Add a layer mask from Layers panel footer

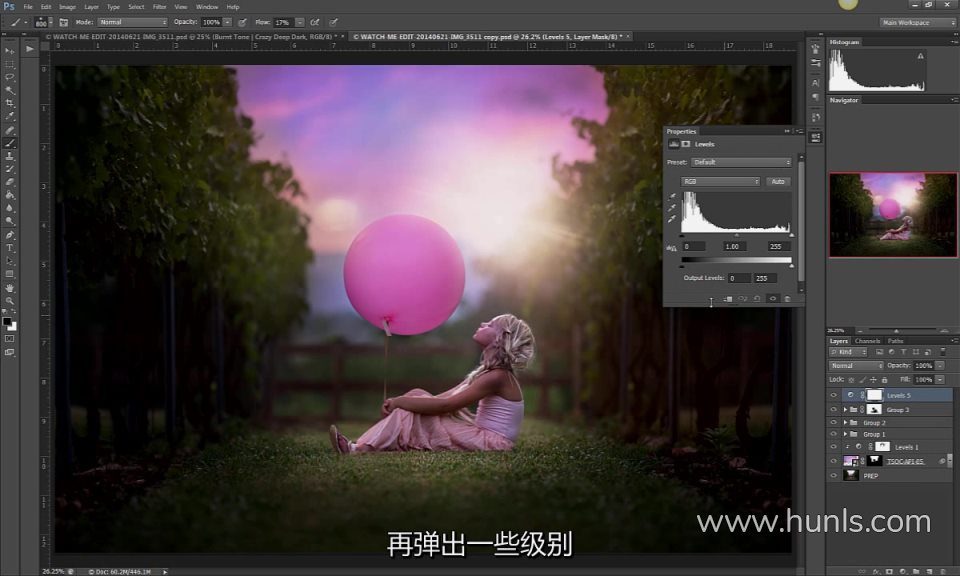[889, 571]
